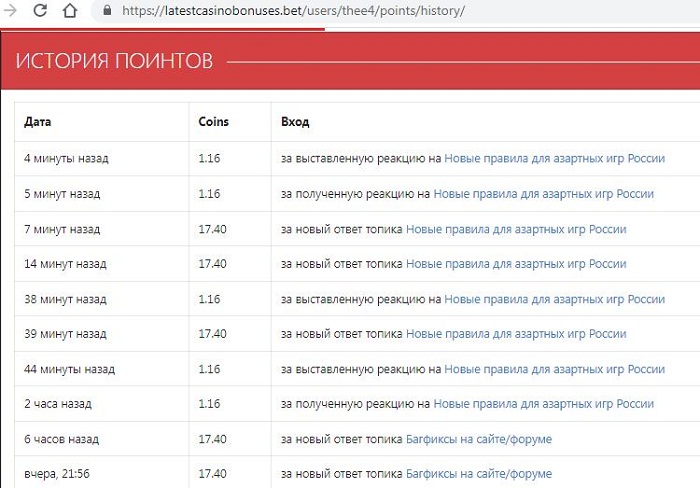Click the 17.40 value in 6 часов назад row
The image size is (700, 488).
pos(212,439)
